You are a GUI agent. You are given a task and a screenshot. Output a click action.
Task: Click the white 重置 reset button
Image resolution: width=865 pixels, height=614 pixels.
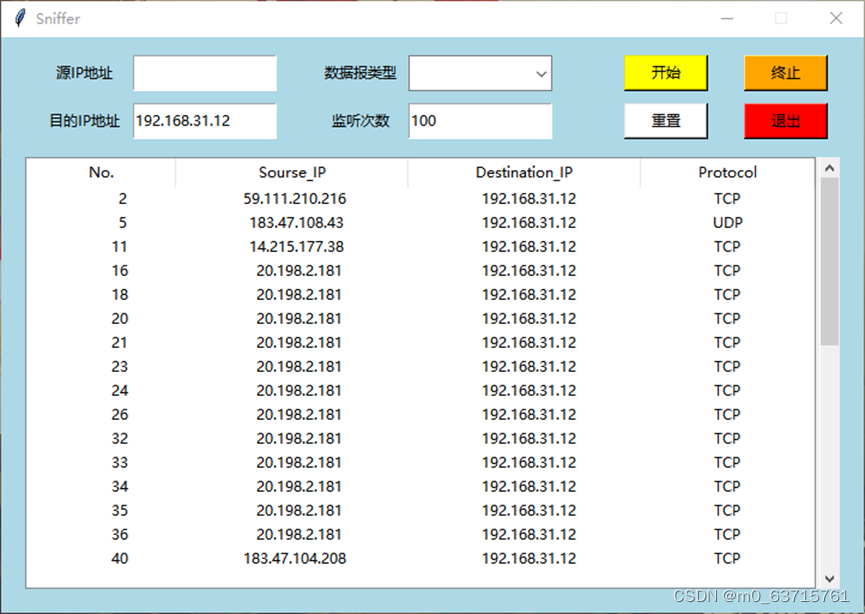(x=665, y=121)
